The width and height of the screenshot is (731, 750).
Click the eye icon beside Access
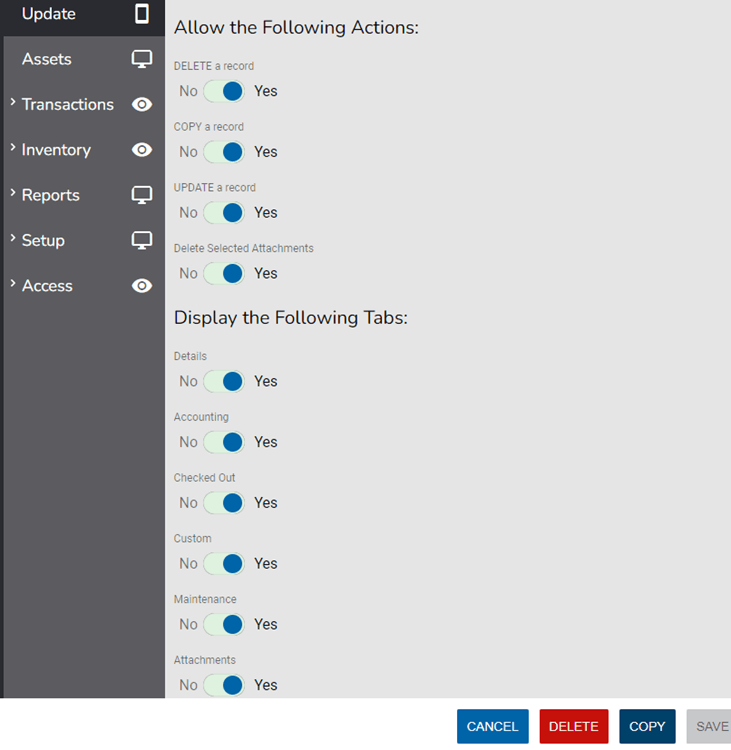(x=142, y=286)
